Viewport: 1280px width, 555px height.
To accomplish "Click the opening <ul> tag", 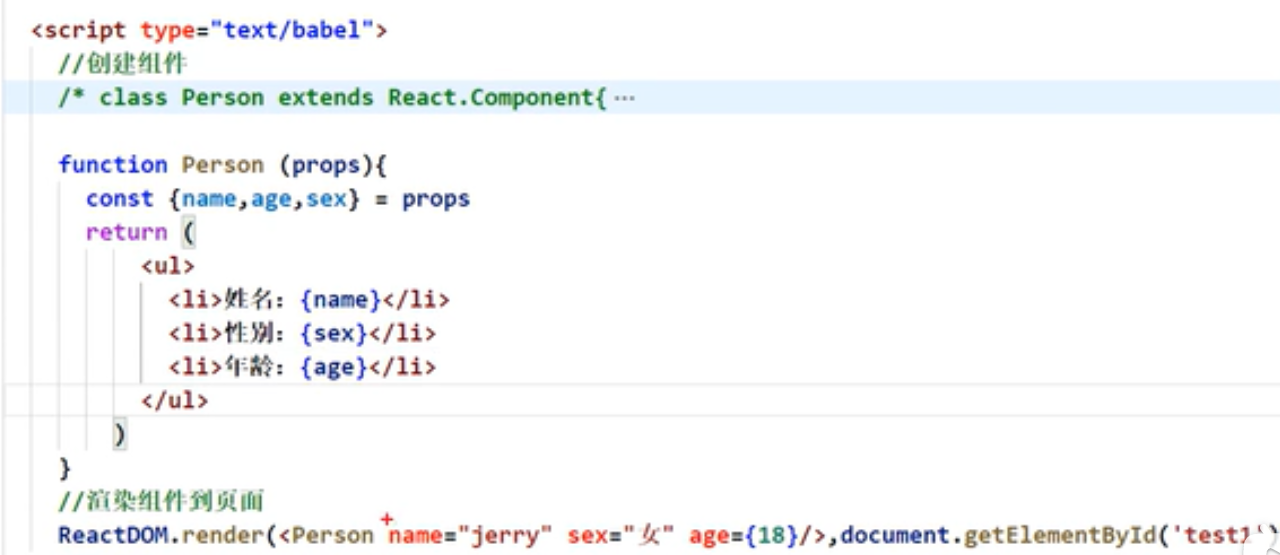I will pos(168,267).
